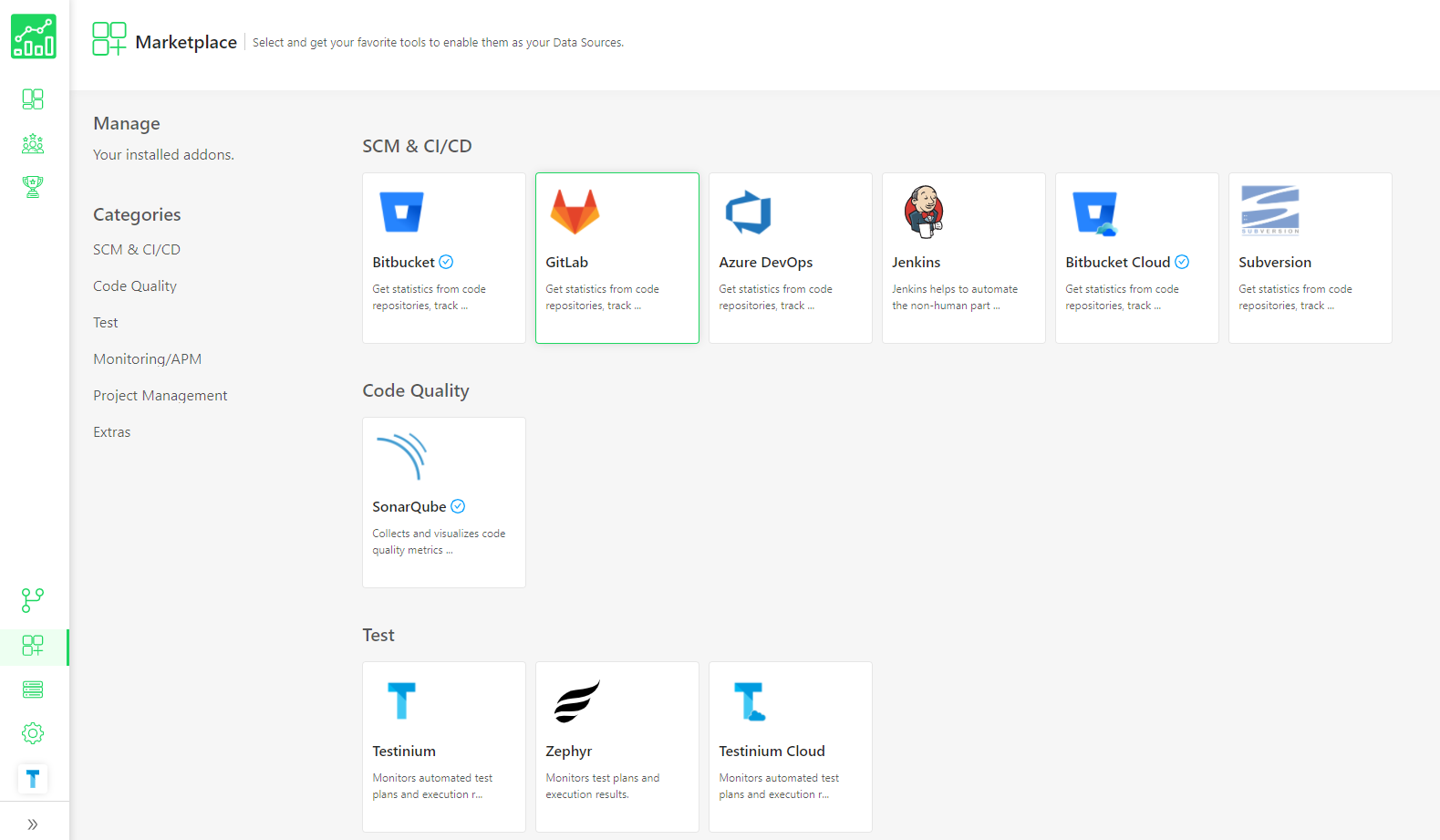Click the Zephyr feather logo
Screen dimensions: 1440x840
pos(577,701)
